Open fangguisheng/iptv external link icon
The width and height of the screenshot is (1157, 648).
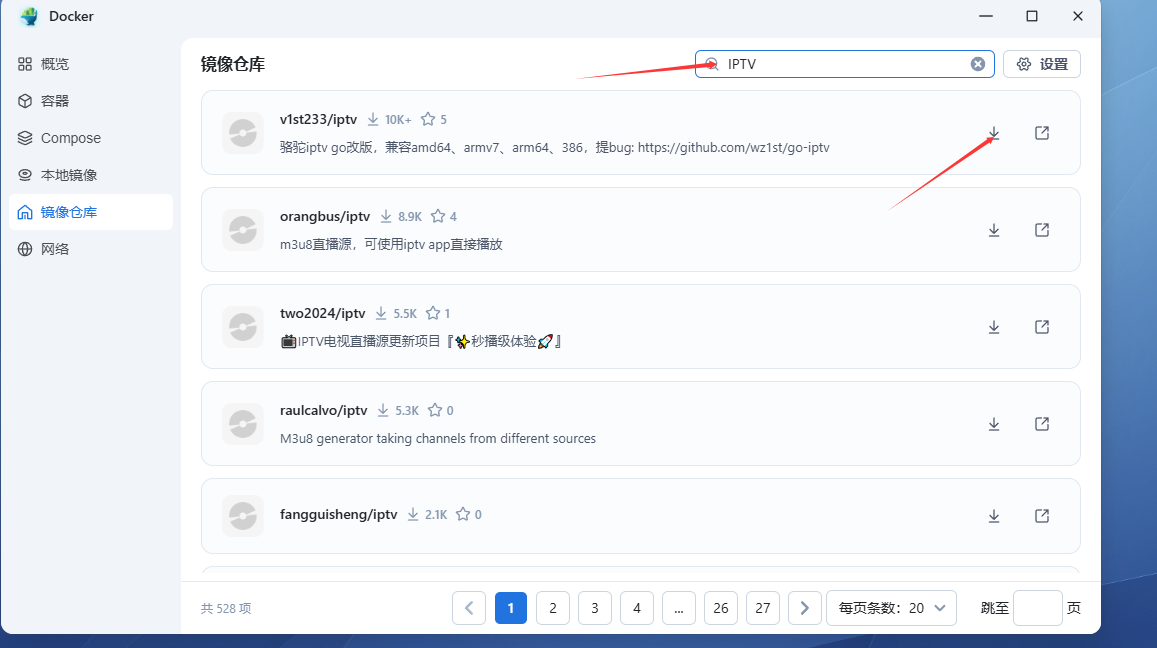tap(1042, 516)
